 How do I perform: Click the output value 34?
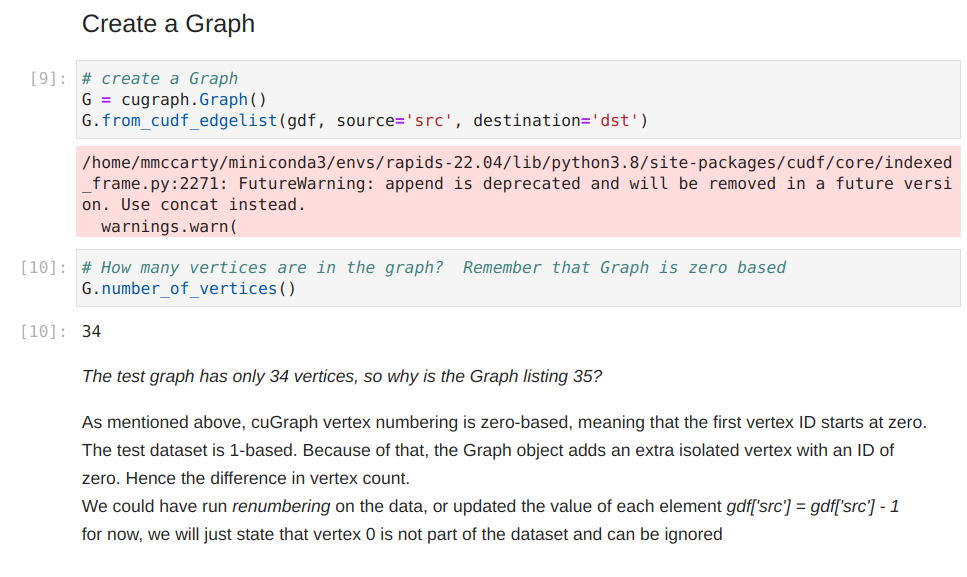pos(92,328)
